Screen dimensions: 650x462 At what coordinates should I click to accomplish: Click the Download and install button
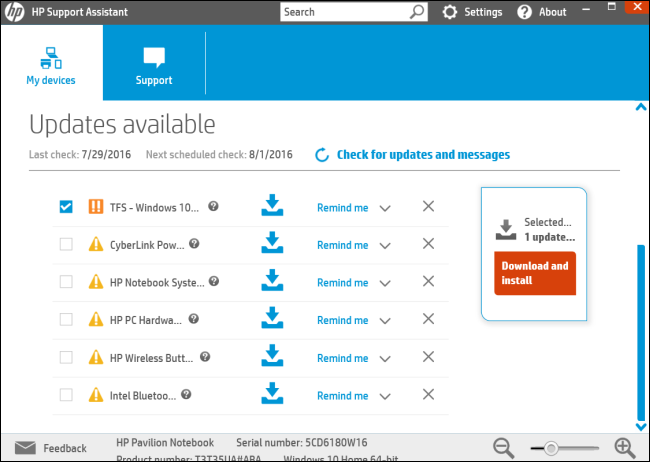(x=535, y=273)
